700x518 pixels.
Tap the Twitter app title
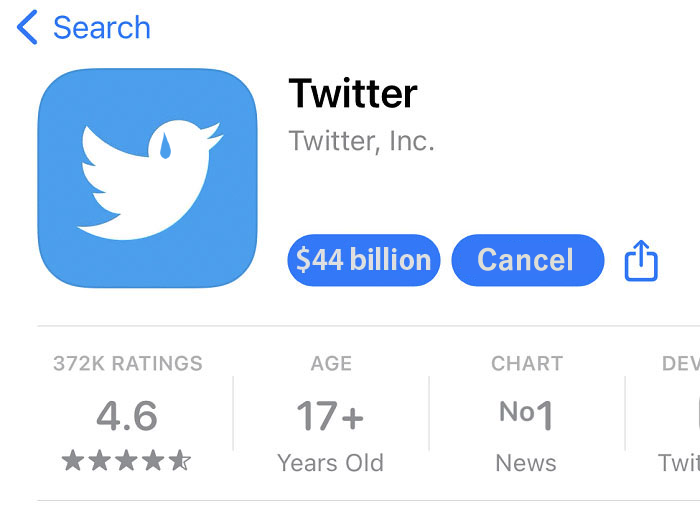click(x=353, y=94)
